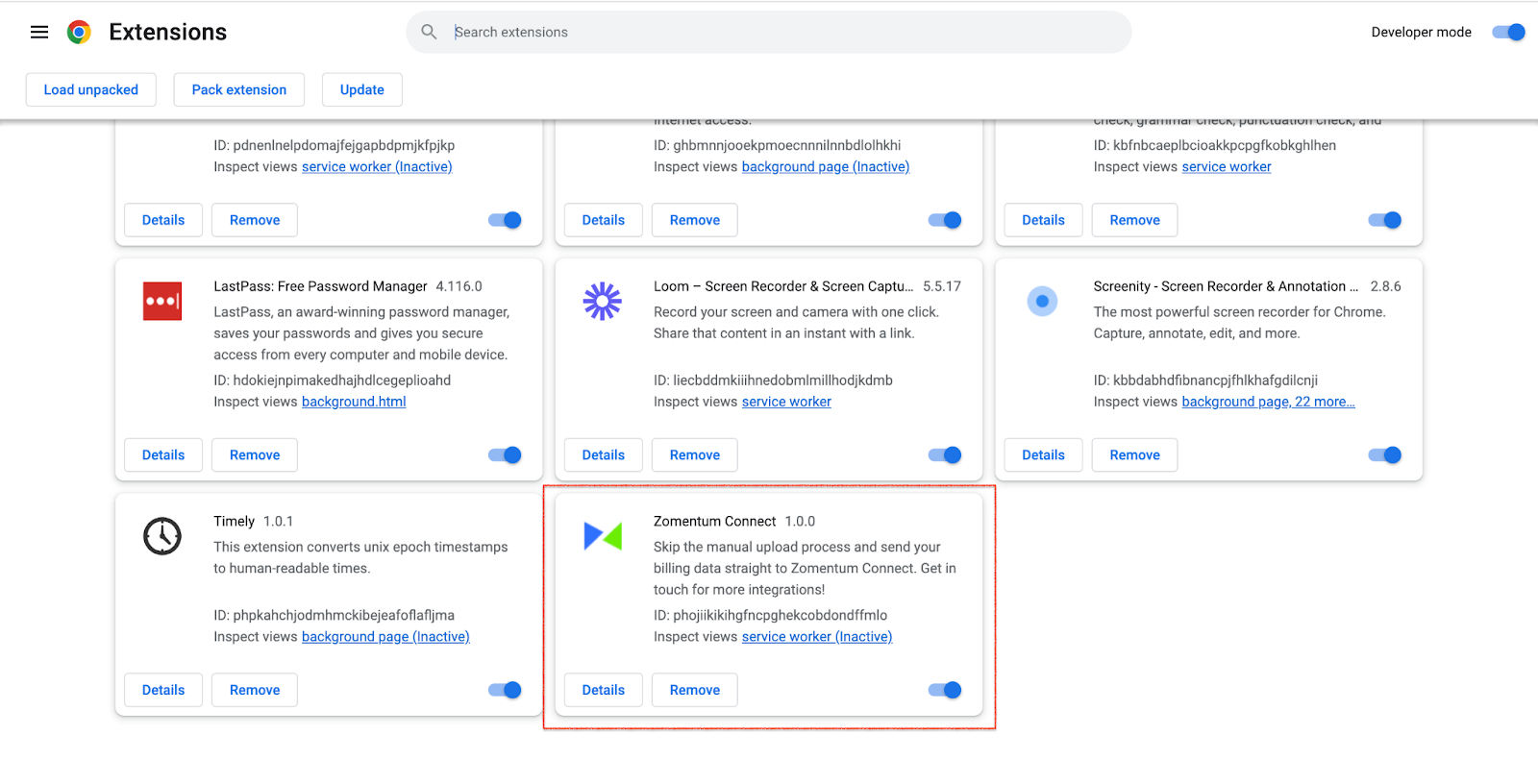
Task: Open the hamburger main menu
Action: pyautogui.click(x=39, y=32)
